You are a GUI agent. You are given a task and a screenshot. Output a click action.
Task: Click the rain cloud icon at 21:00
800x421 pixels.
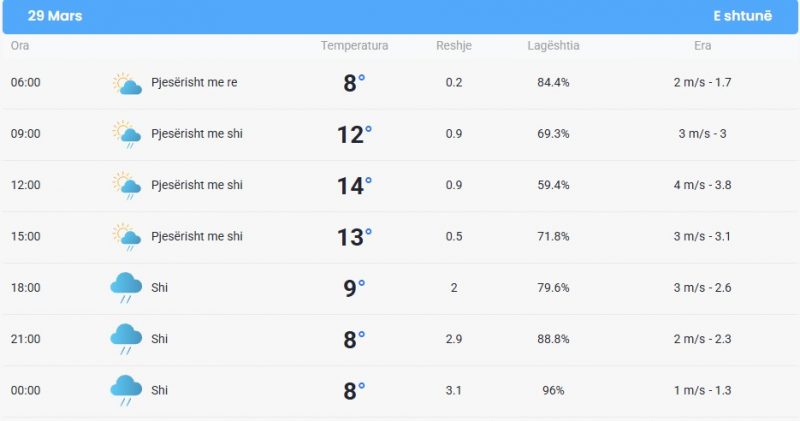click(126, 339)
